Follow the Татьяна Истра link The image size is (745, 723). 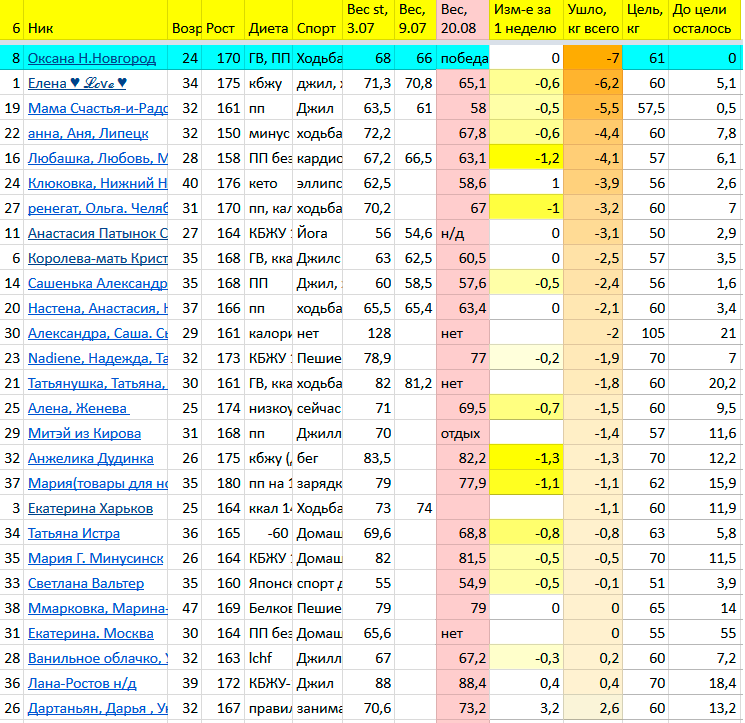[x=73, y=534]
